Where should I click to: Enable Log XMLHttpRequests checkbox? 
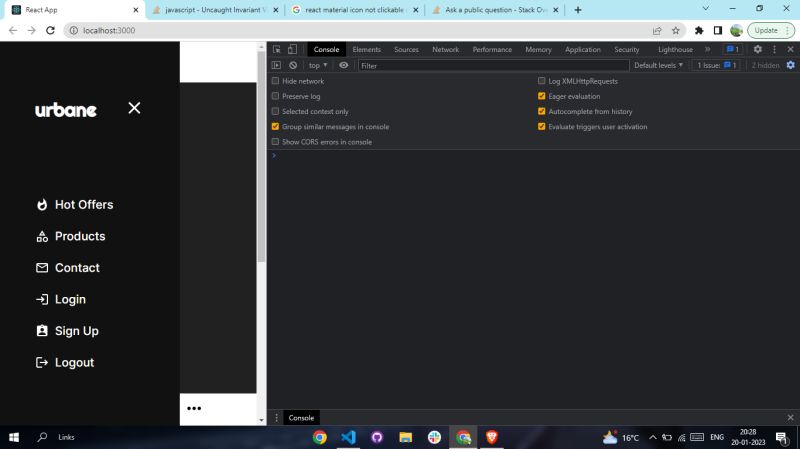click(542, 81)
